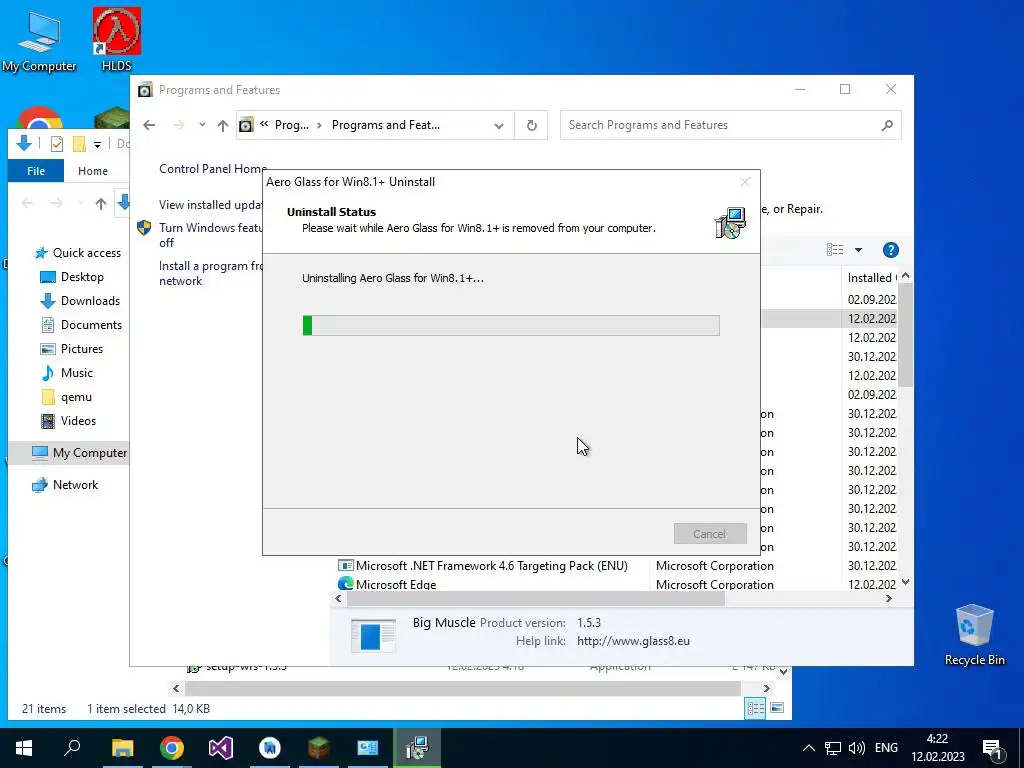Screen dimensions: 1024x768
Task: Switch to the uninstaller taskbar icon
Action: click(x=417, y=748)
